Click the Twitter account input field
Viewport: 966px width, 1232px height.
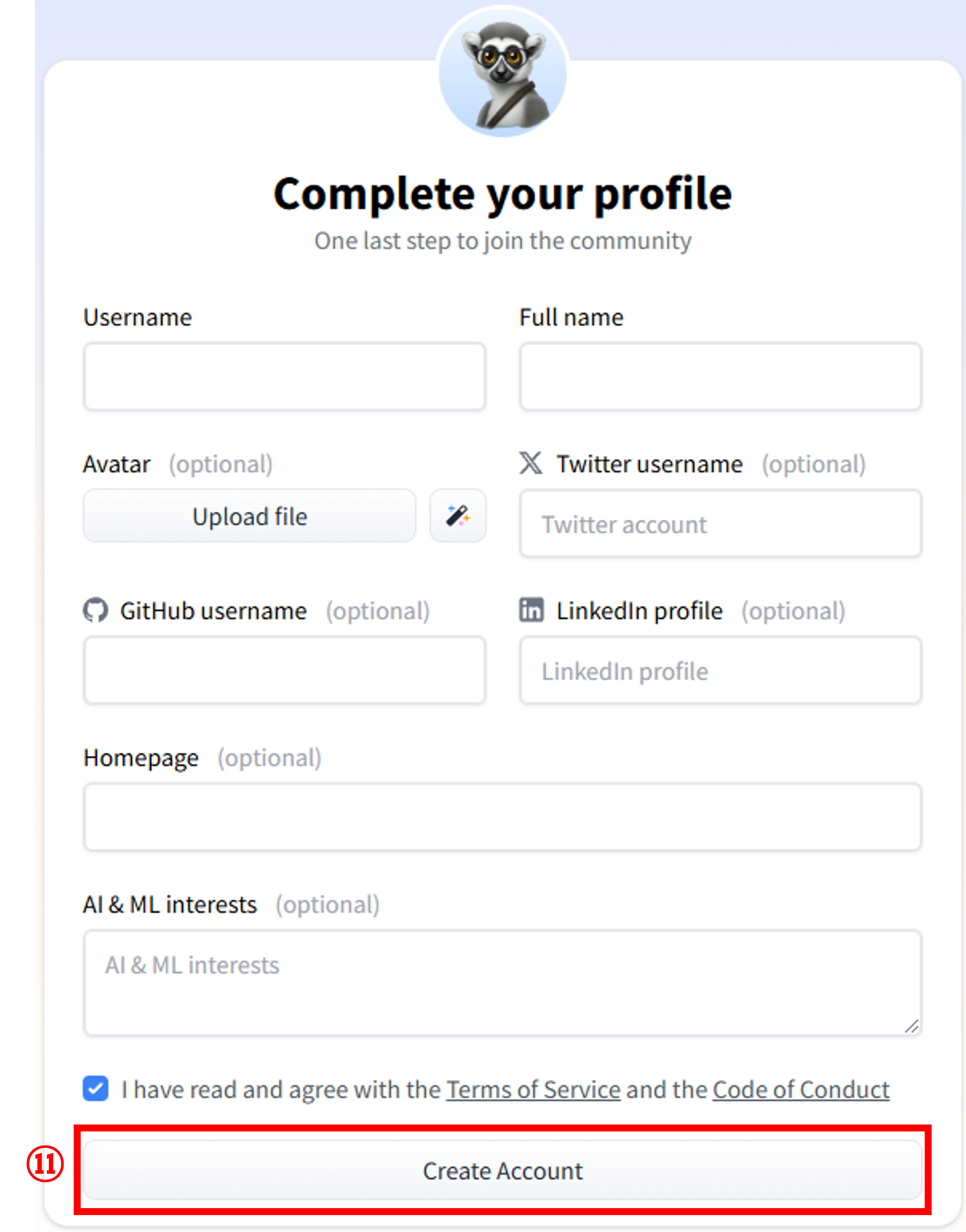click(x=721, y=524)
